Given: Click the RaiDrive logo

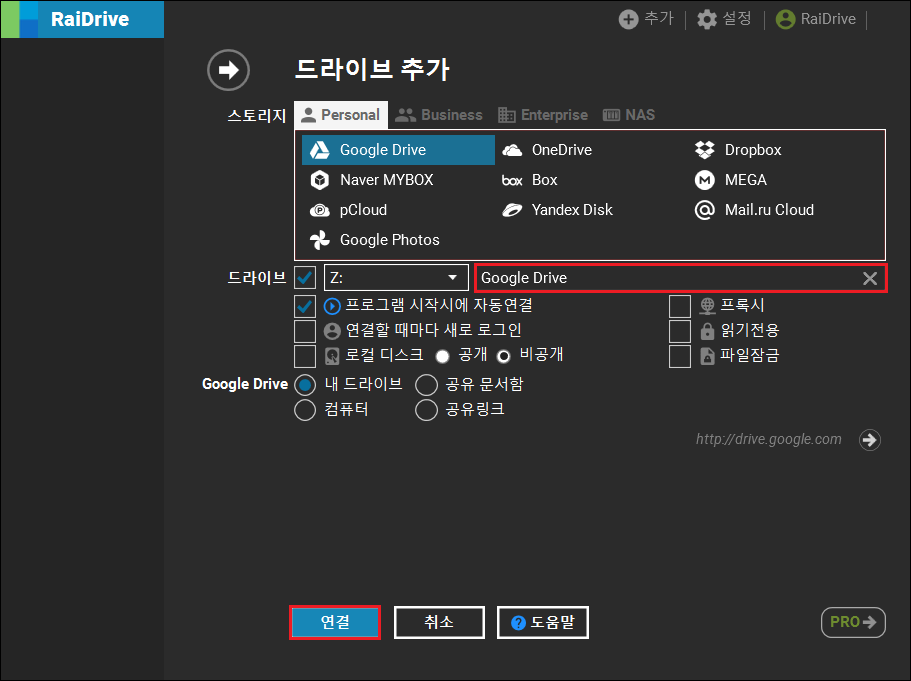Looking at the screenshot, I should click(x=83, y=19).
